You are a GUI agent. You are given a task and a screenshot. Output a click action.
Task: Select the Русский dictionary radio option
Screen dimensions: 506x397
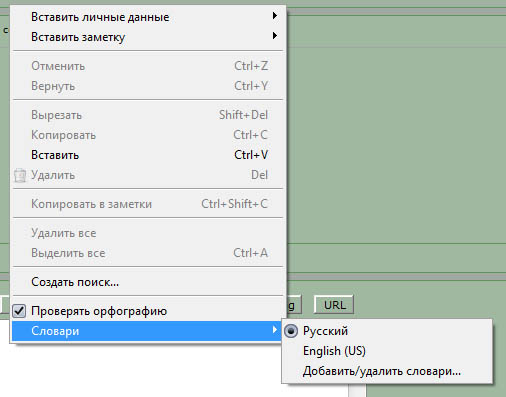[x=291, y=331]
